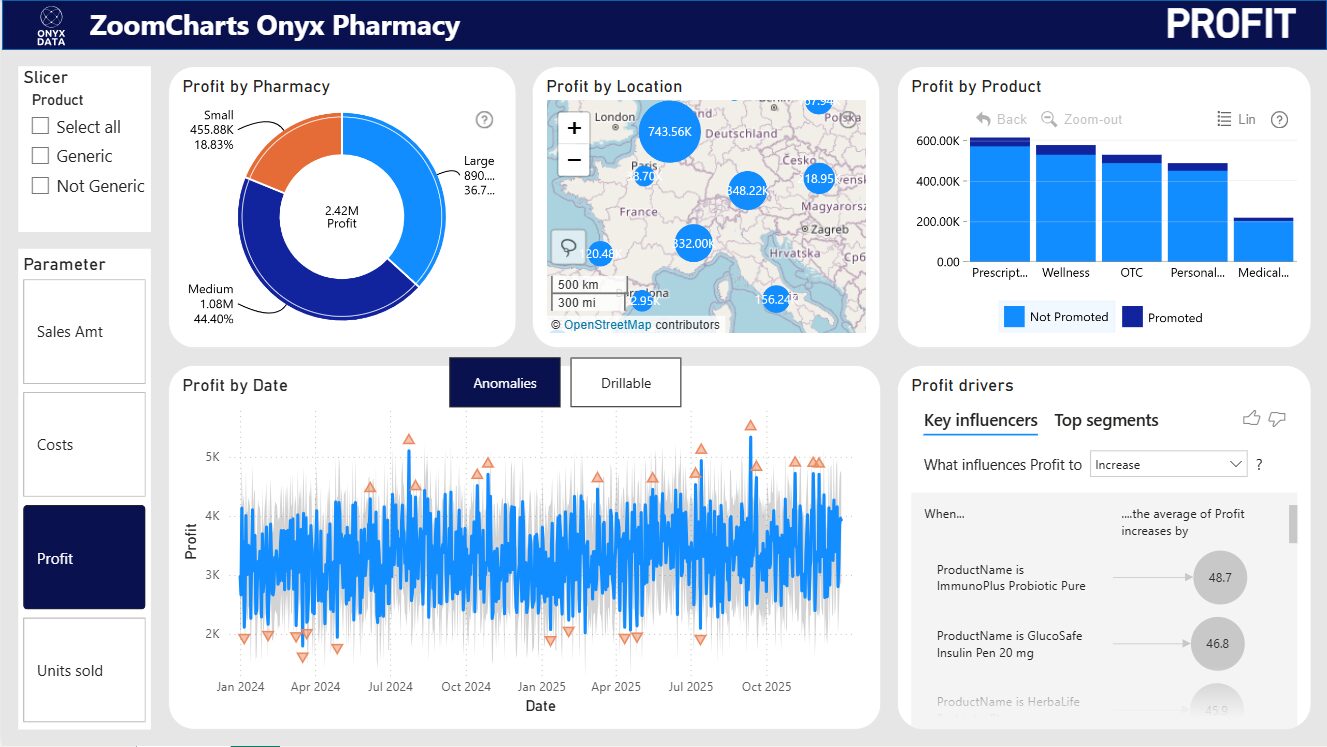
Task: Click the help question mark on Profit by Pharmacy
Action: pyautogui.click(x=484, y=119)
